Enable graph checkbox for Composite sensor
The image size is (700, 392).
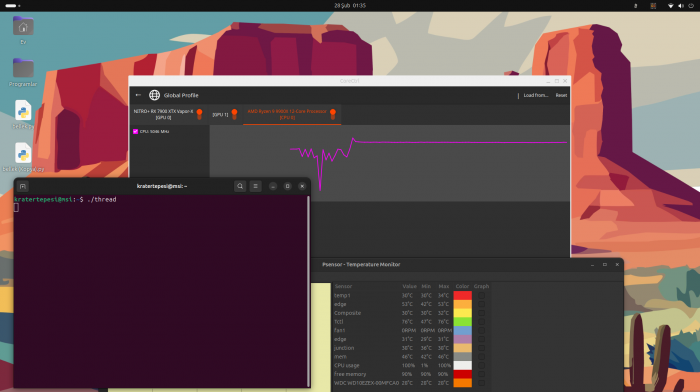pos(481,313)
